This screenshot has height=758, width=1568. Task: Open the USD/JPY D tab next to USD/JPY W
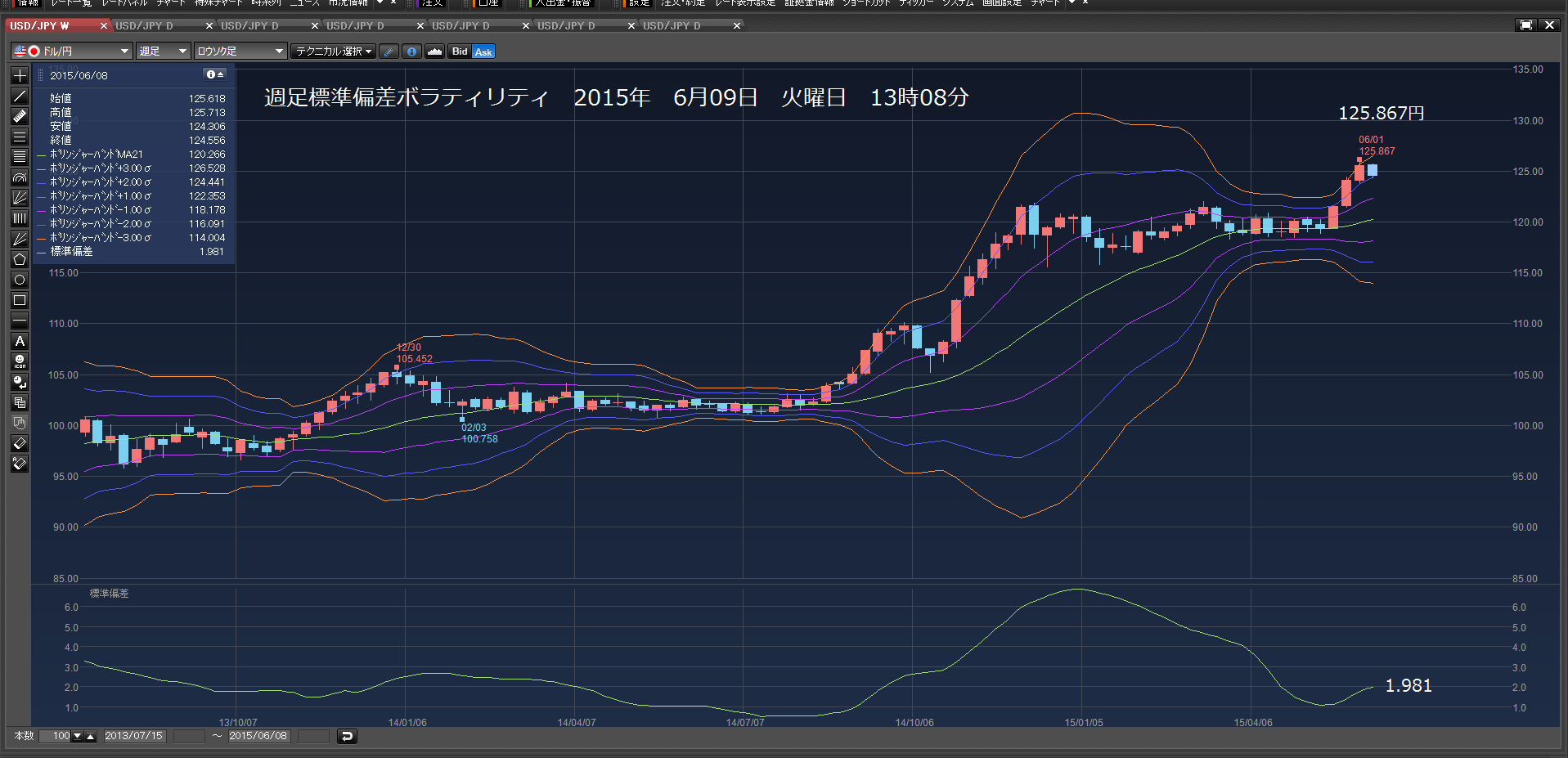coord(155,26)
